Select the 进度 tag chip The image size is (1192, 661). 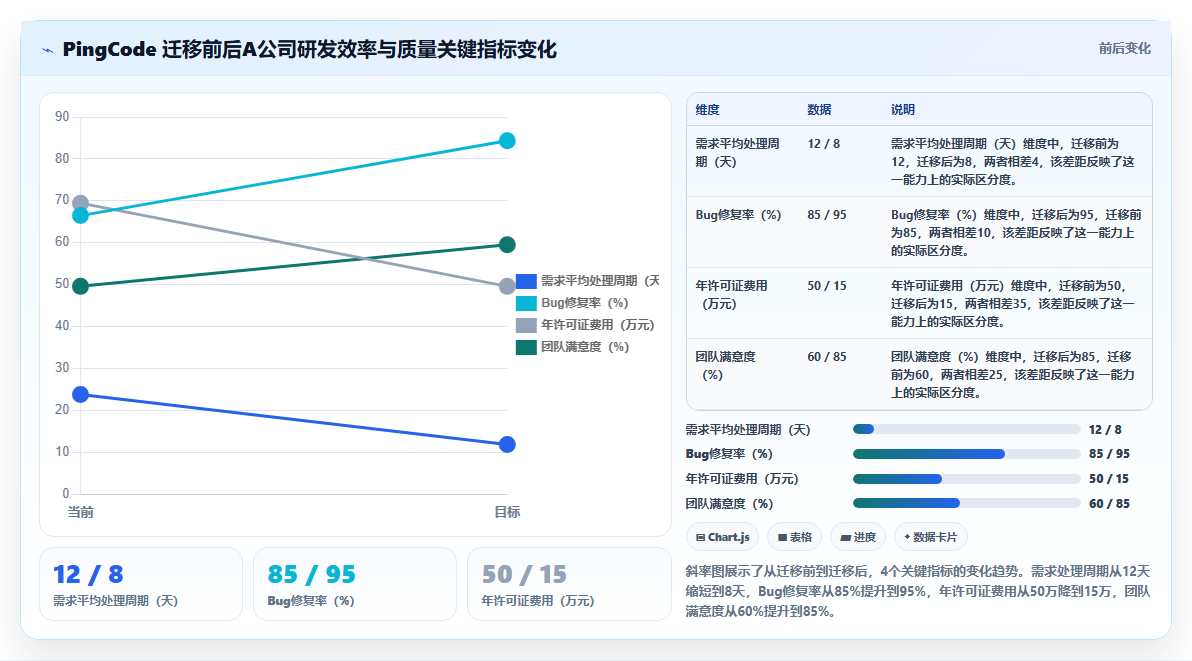pyautogui.click(x=858, y=537)
